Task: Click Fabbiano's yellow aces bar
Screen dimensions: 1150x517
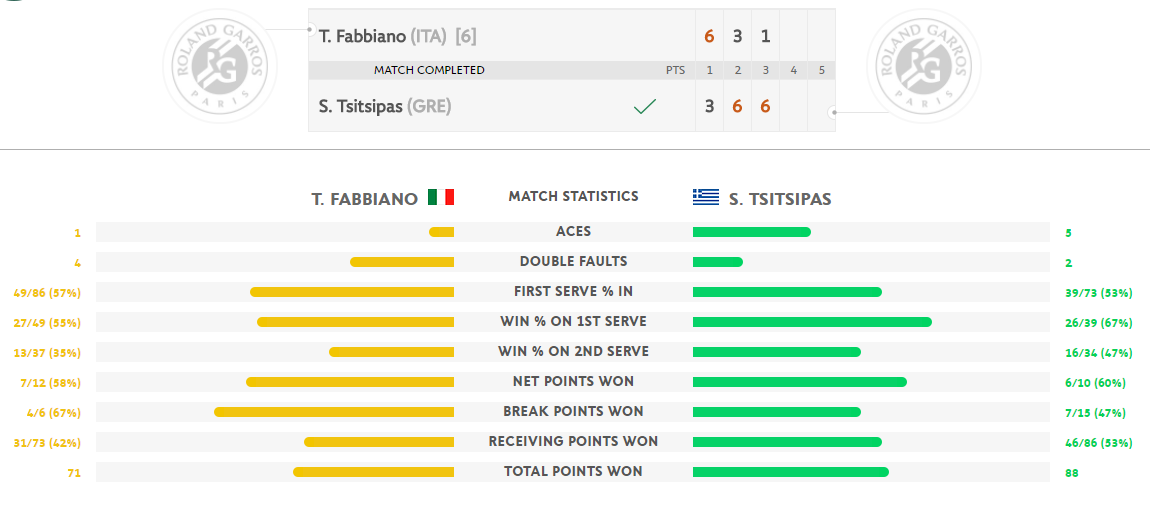Action: (x=442, y=232)
